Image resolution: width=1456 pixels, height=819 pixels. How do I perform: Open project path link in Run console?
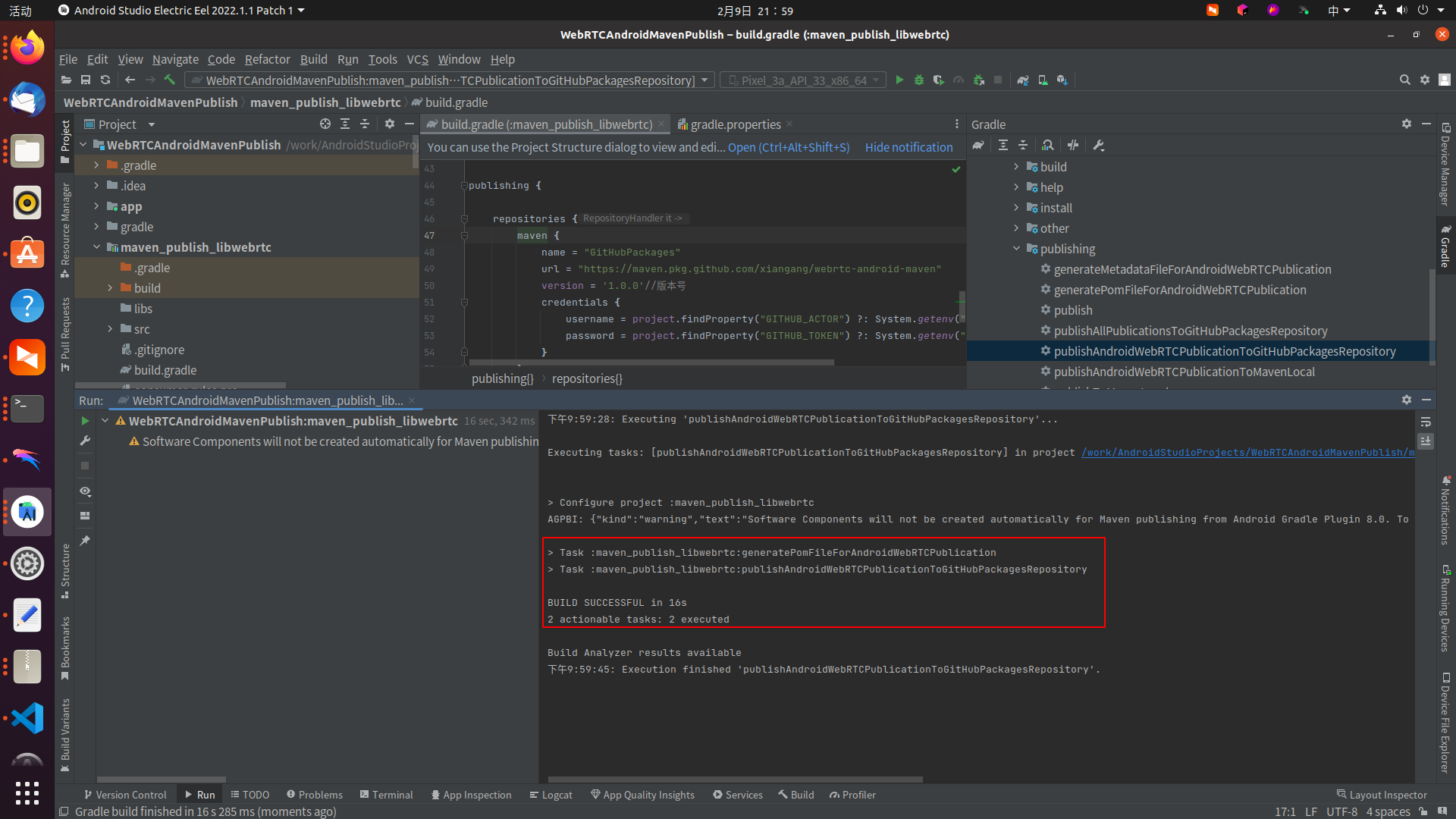pos(1247,453)
